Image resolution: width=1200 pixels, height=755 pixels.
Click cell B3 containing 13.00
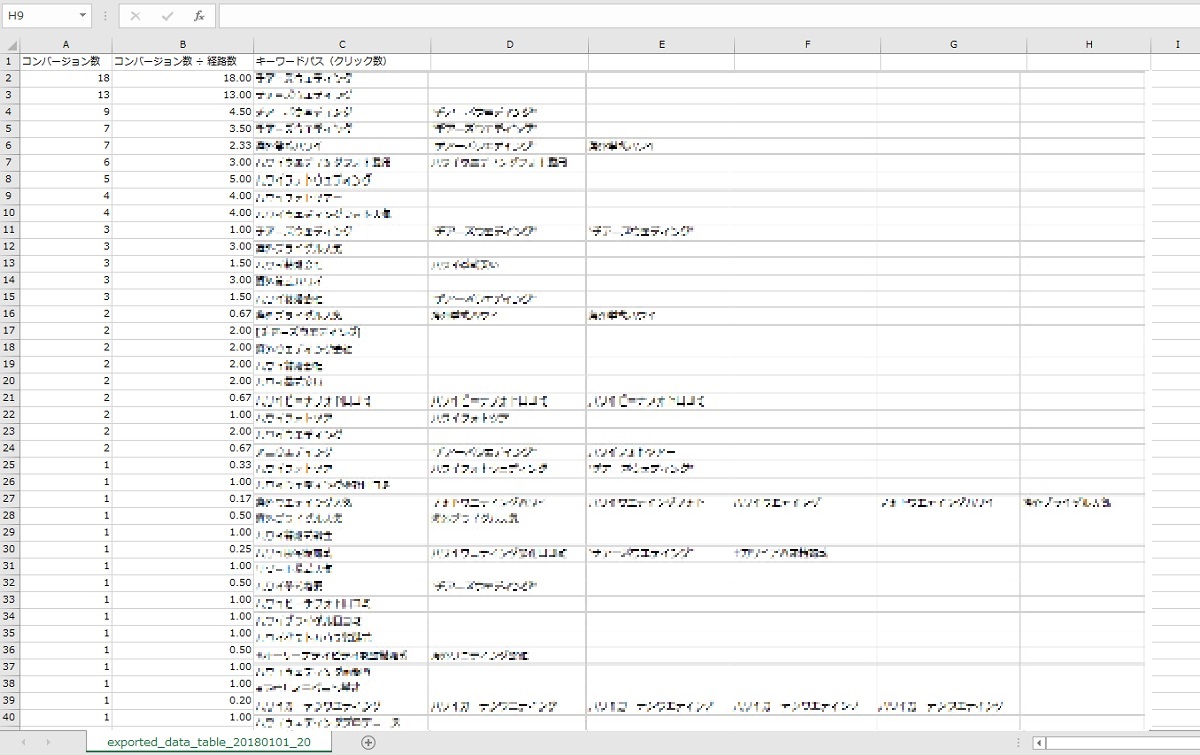182,94
